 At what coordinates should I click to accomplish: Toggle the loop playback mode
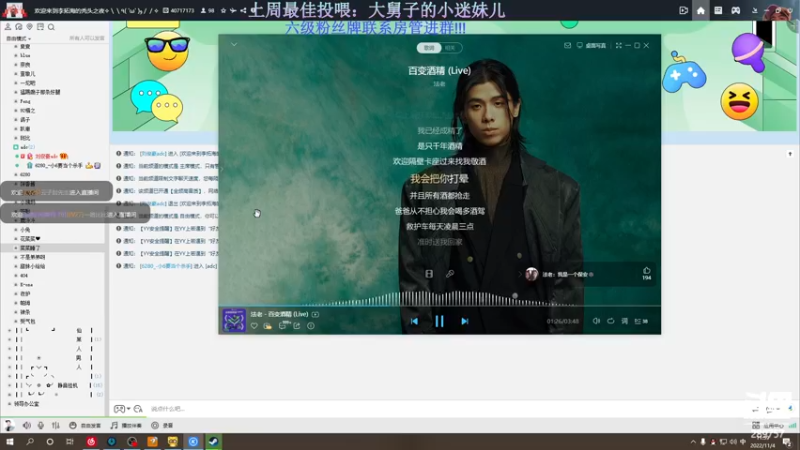pos(611,321)
